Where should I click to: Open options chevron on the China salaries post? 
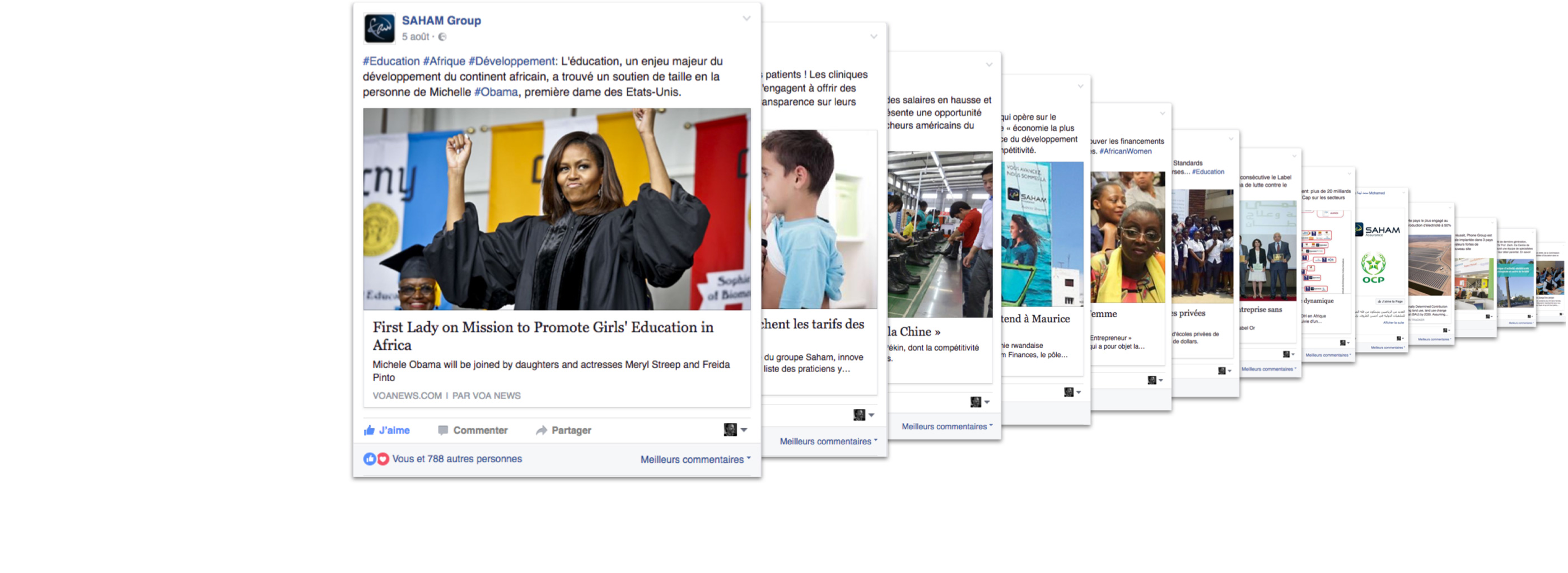[988, 64]
